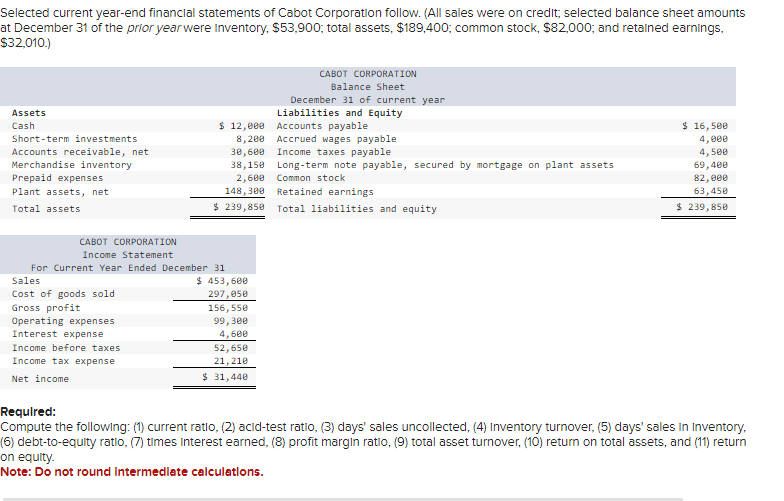Select the Plant assets value 148,300
This screenshot has height=501, width=784.
[x=244, y=191]
